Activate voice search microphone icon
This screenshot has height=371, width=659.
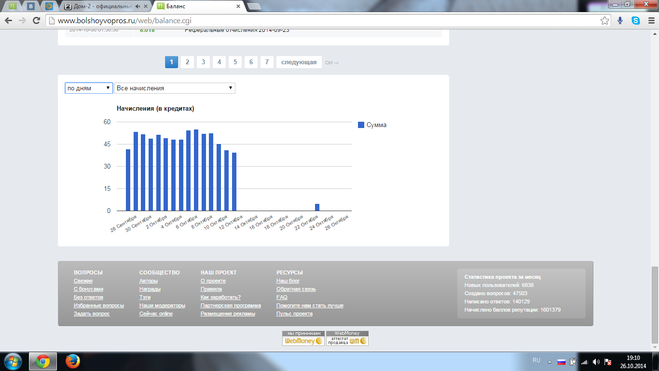(620, 21)
